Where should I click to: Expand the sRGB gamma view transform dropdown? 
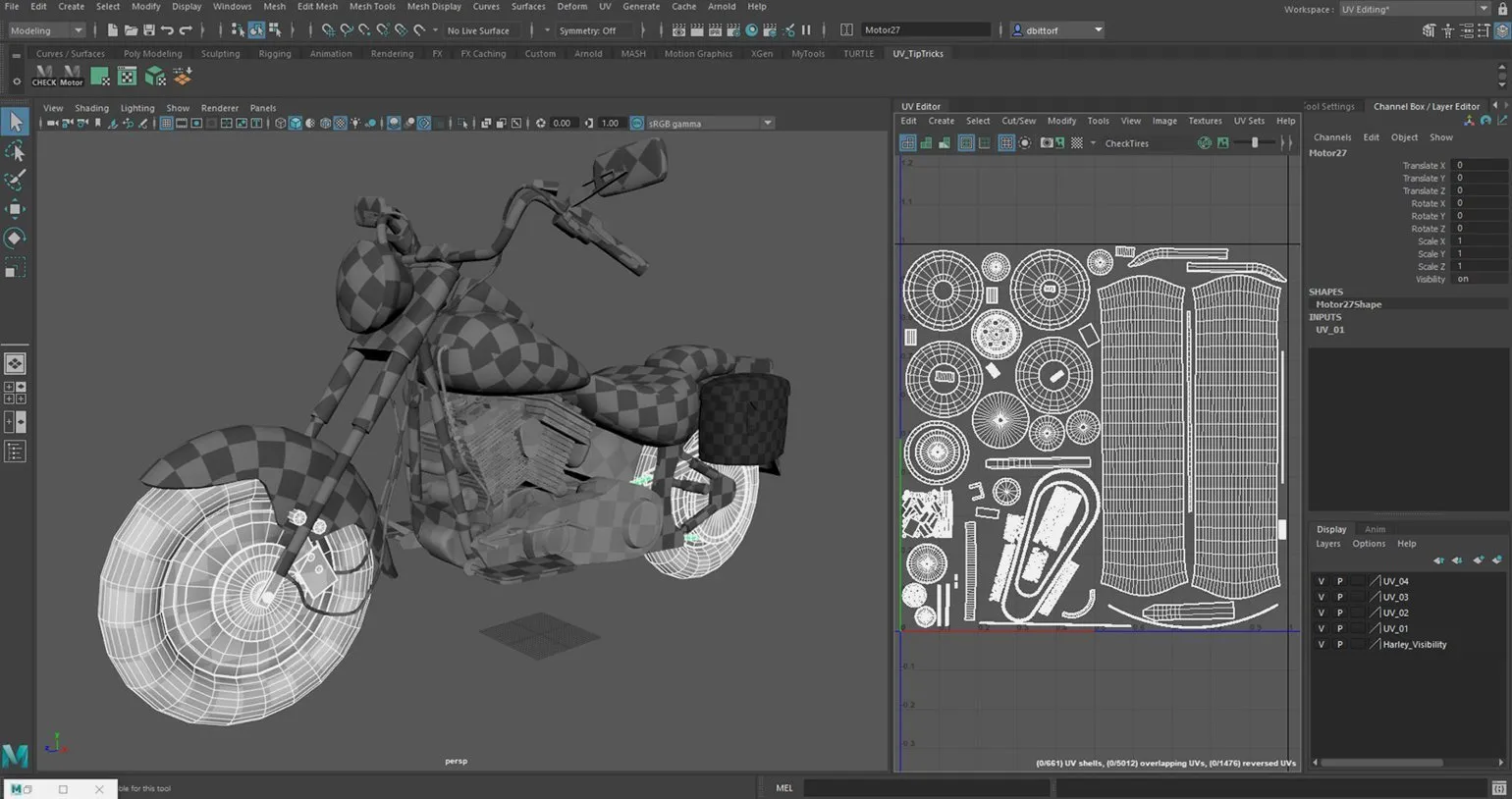coord(767,124)
